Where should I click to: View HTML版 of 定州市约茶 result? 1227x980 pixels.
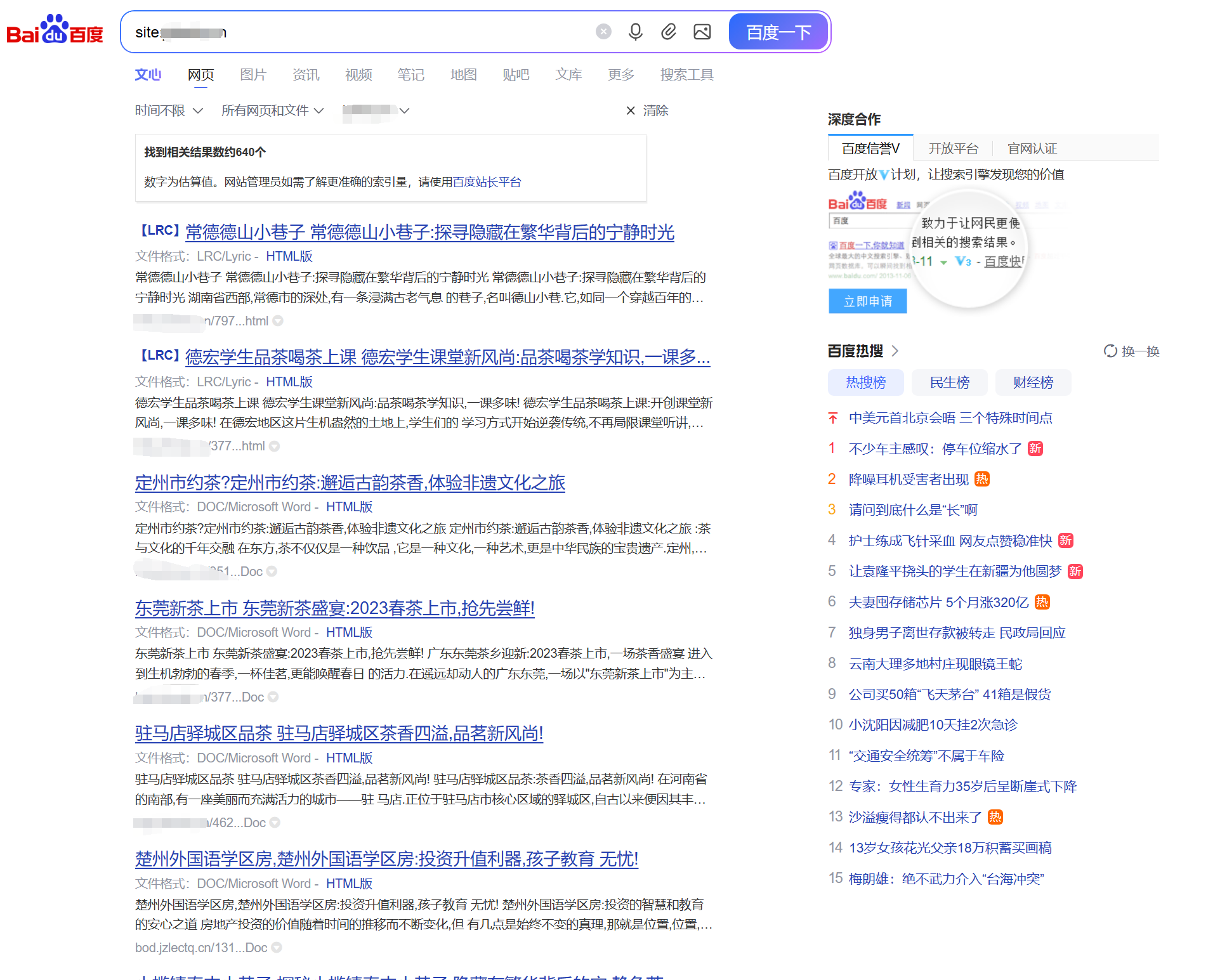click(x=349, y=507)
